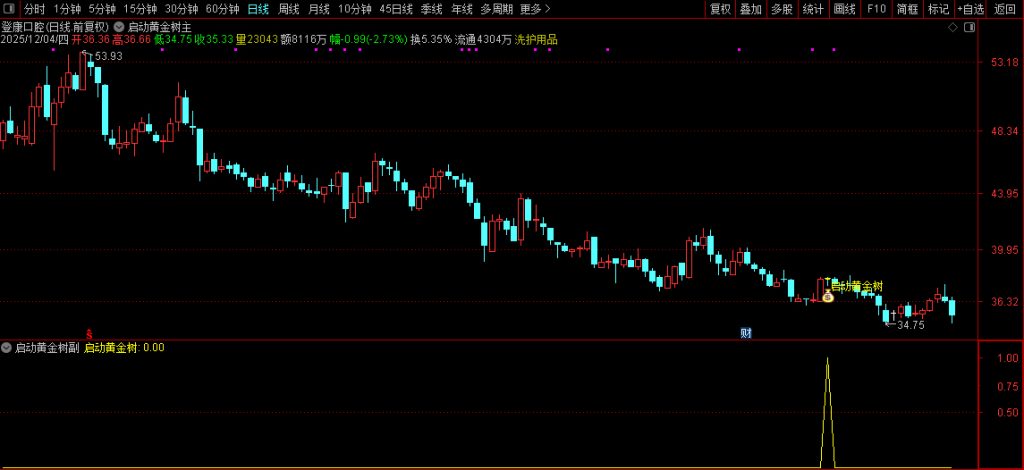Click the 洗护用品 sector label
Screen dimensions: 1024x470
536,40
